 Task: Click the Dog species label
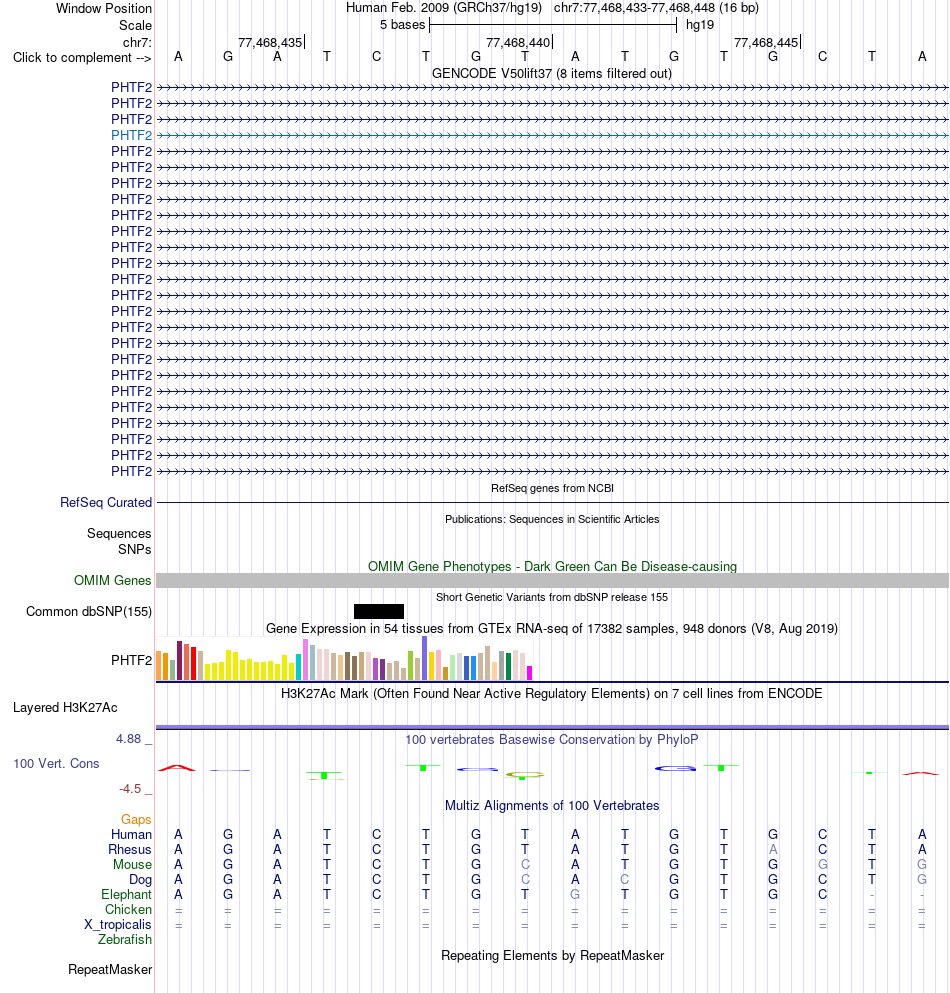pyautogui.click(x=141, y=879)
